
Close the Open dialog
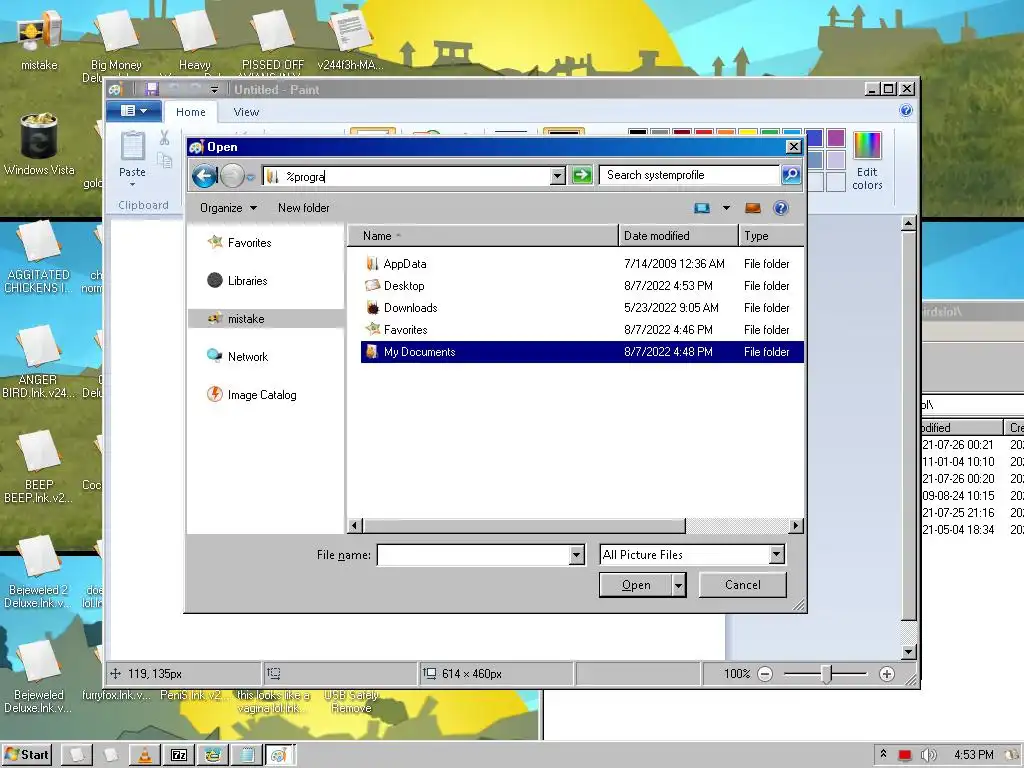(x=793, y=146)
